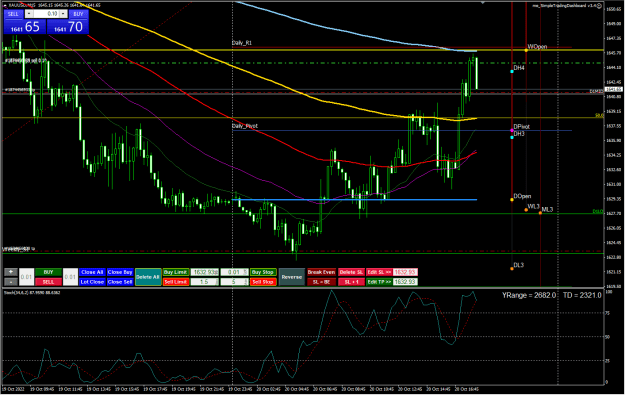The height and width of the screenshot is (395, 625).
Task: Click the DH4 cyan marker
Action: click(x=512, y=71)
